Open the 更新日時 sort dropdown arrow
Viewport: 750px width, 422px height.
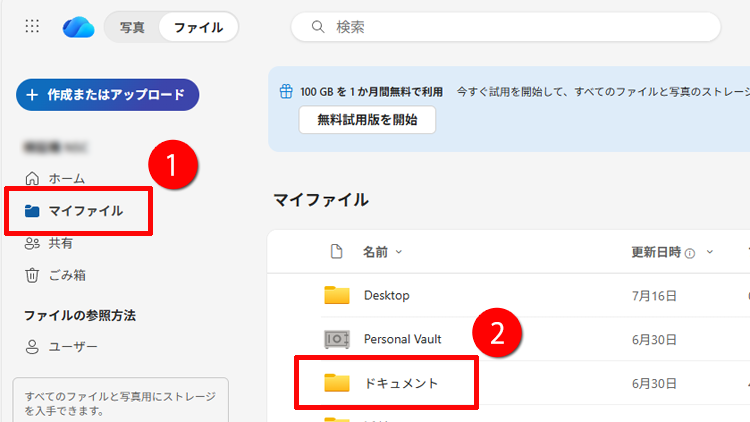click(709, 253)
